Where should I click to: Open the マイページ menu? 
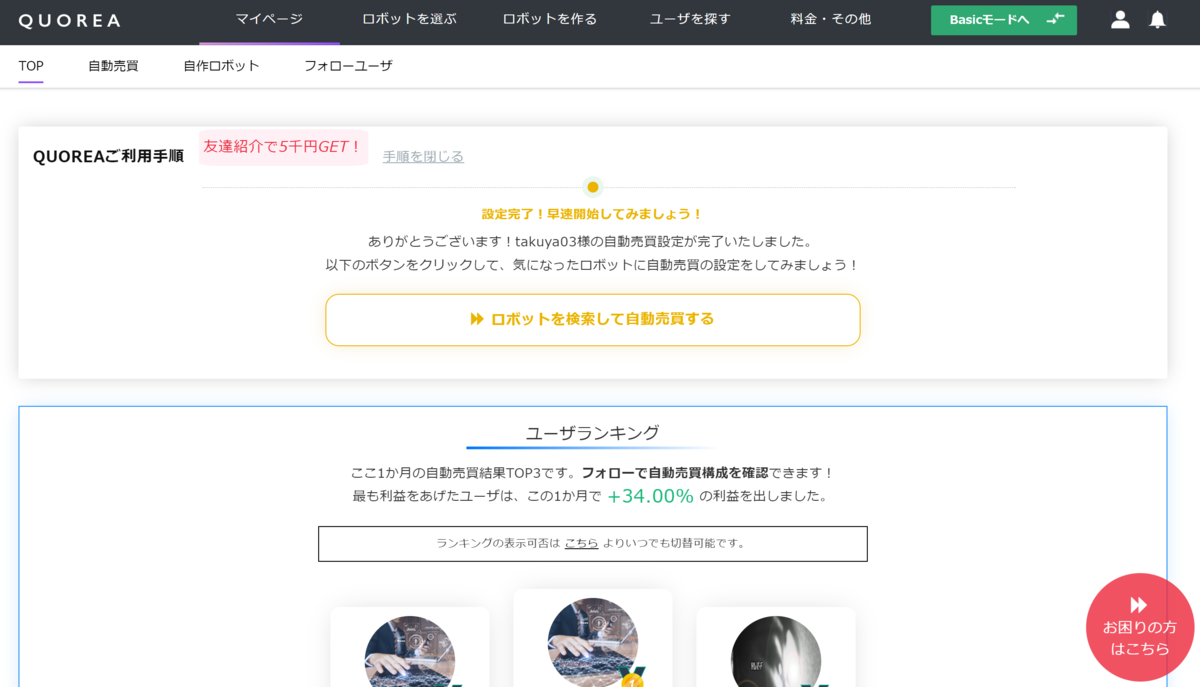[269, 19]
